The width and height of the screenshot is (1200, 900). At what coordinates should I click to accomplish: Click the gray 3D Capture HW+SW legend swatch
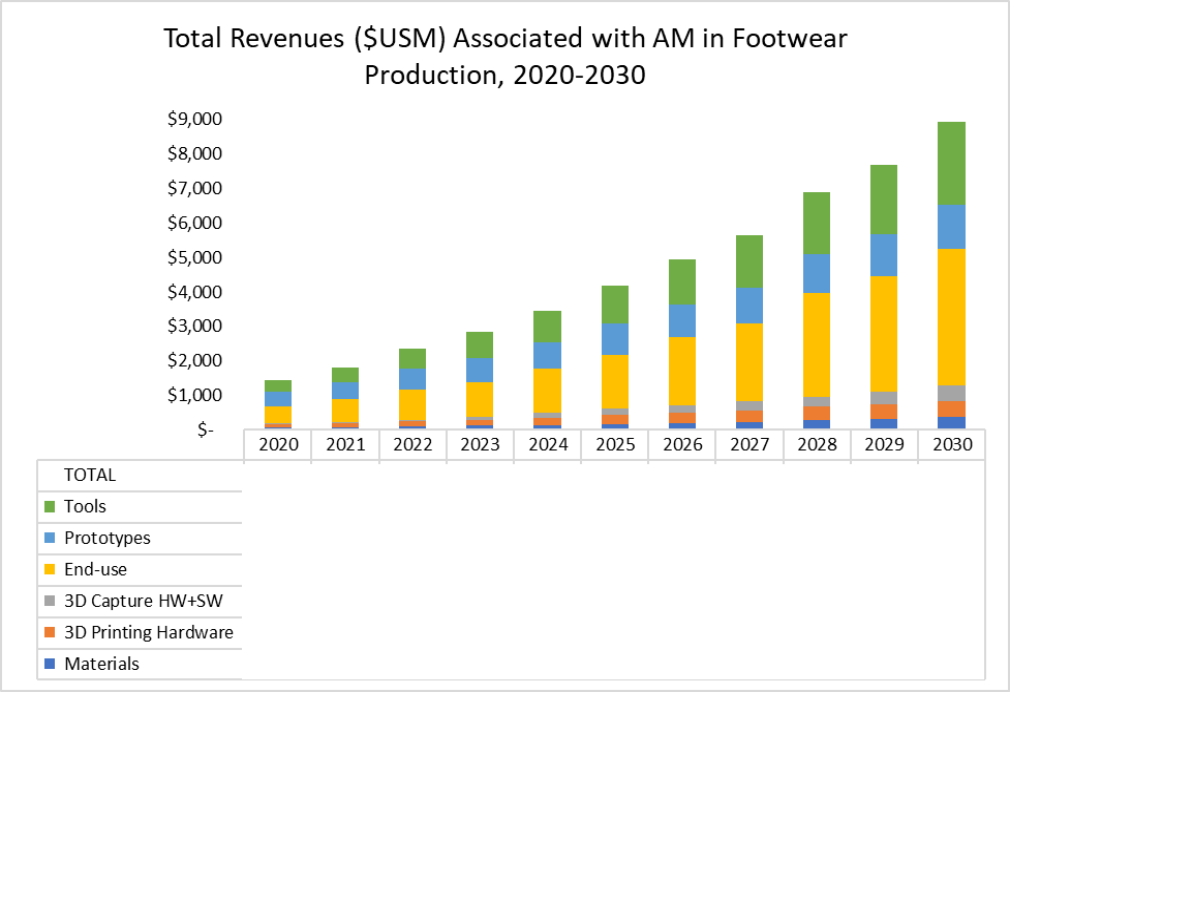[x=49, y=601]
